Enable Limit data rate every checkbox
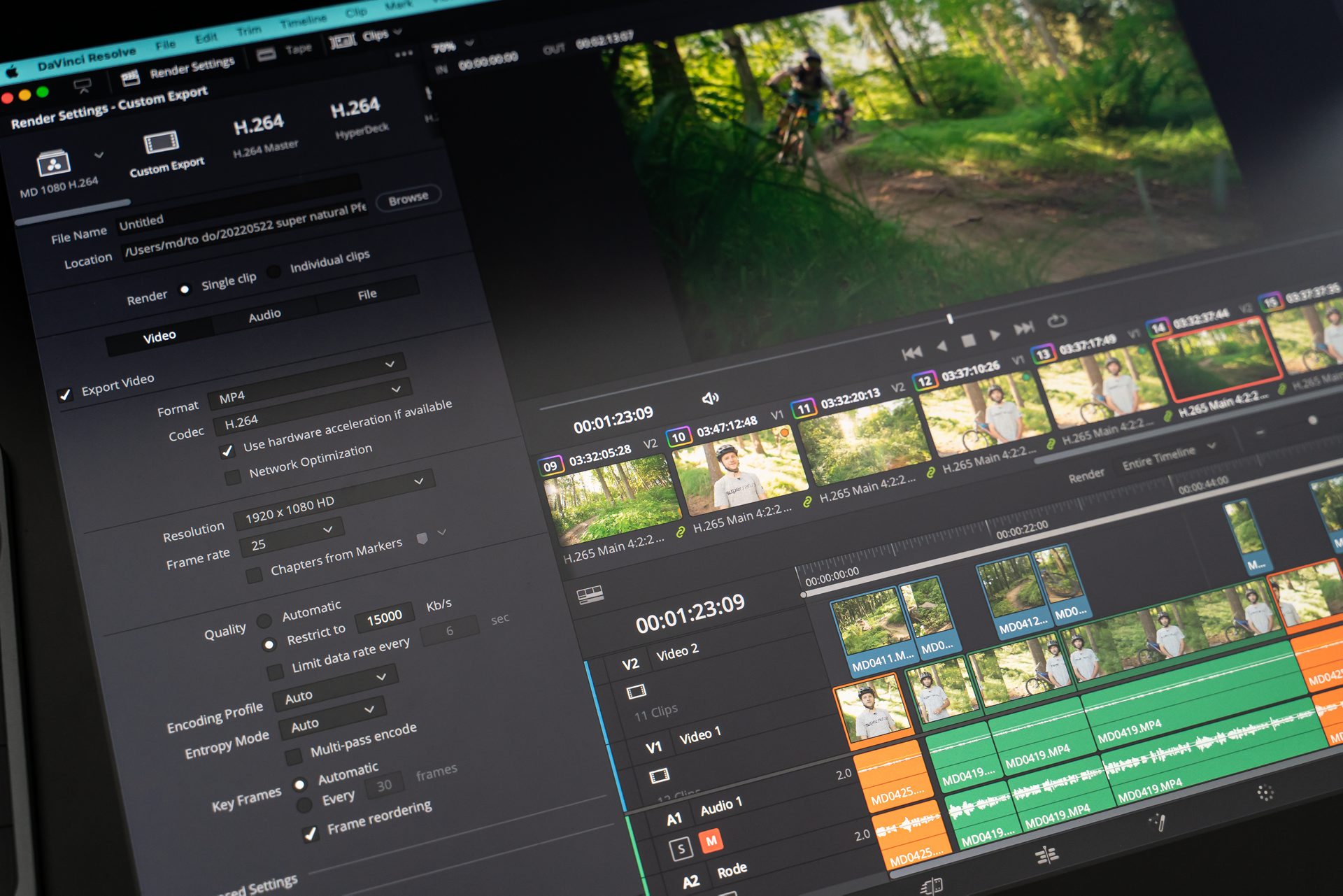Screen dimensions: 1343x896 275,672
